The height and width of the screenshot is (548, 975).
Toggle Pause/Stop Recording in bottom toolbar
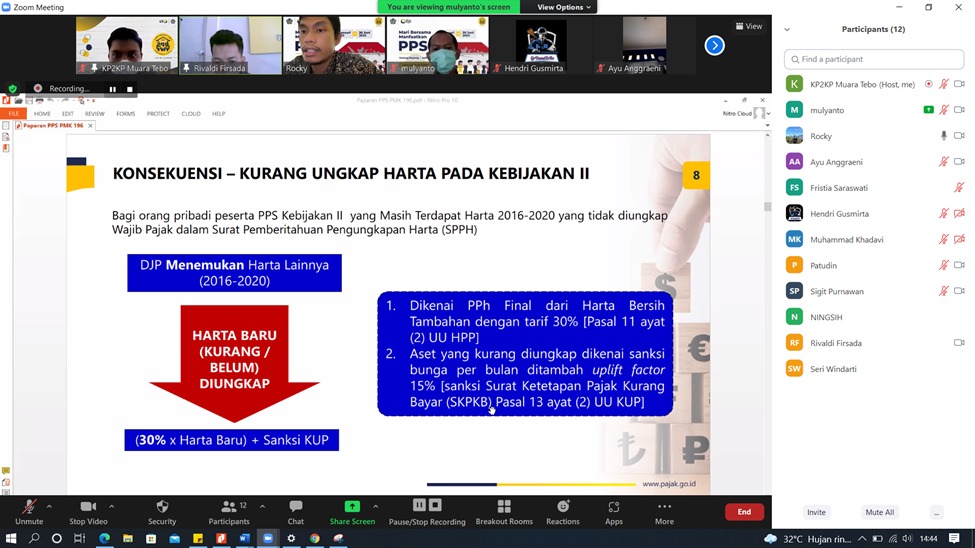click(427, 511)
